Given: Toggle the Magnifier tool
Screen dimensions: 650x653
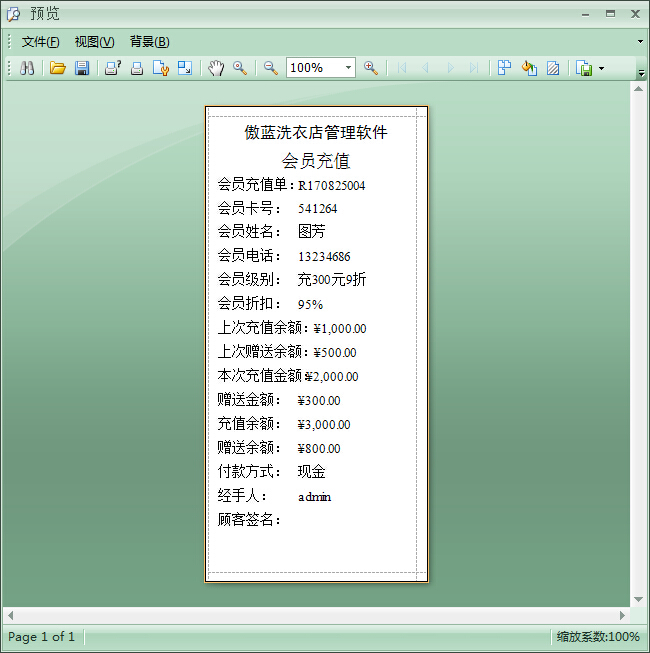Looking at the screenshot, I should pos(240,68).
